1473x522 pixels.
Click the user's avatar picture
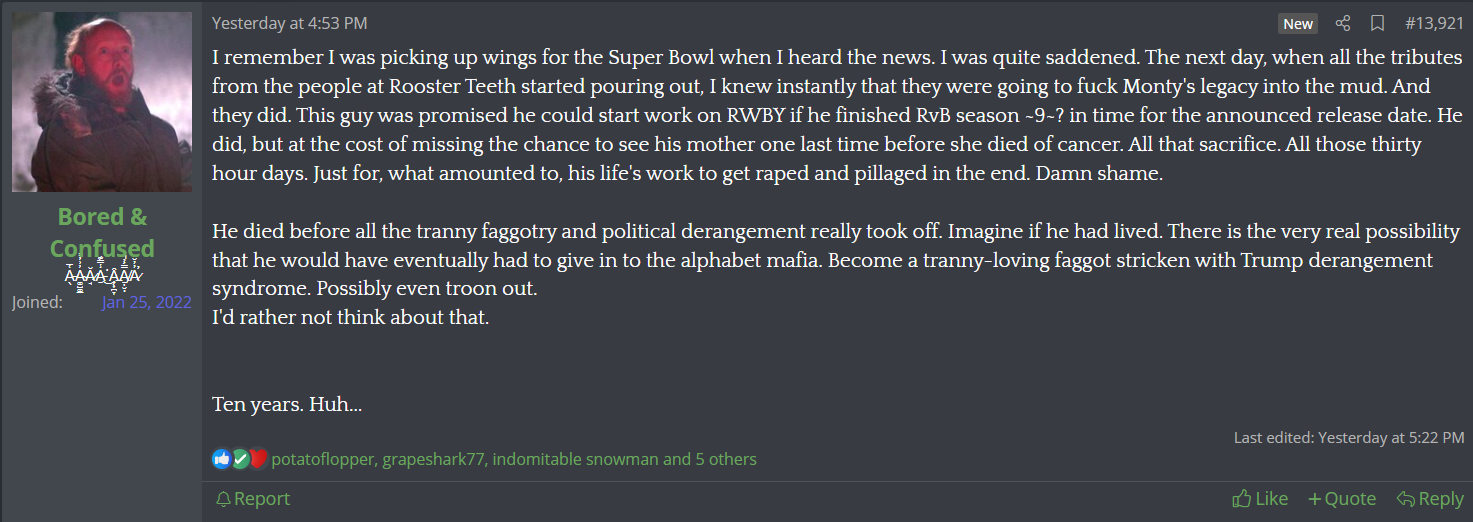(x=102, y=102)
